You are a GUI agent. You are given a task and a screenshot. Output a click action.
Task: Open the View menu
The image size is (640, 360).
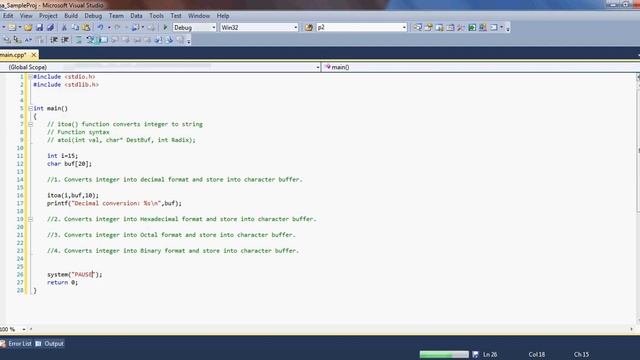tap(26, 16)
